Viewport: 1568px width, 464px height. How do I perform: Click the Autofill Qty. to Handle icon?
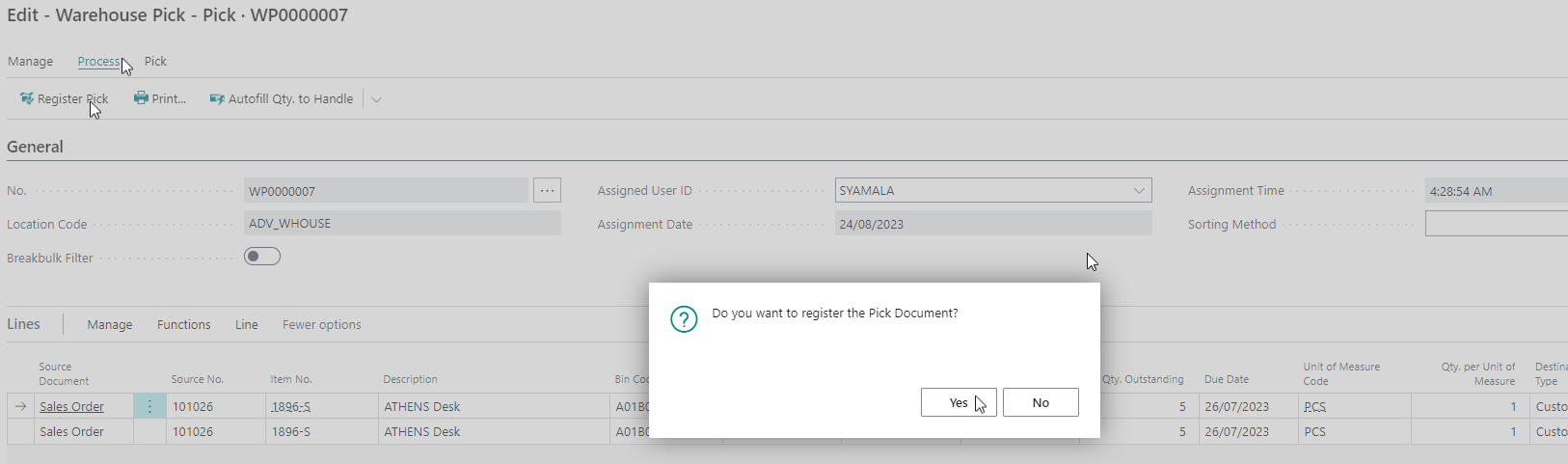coord(217,98)
